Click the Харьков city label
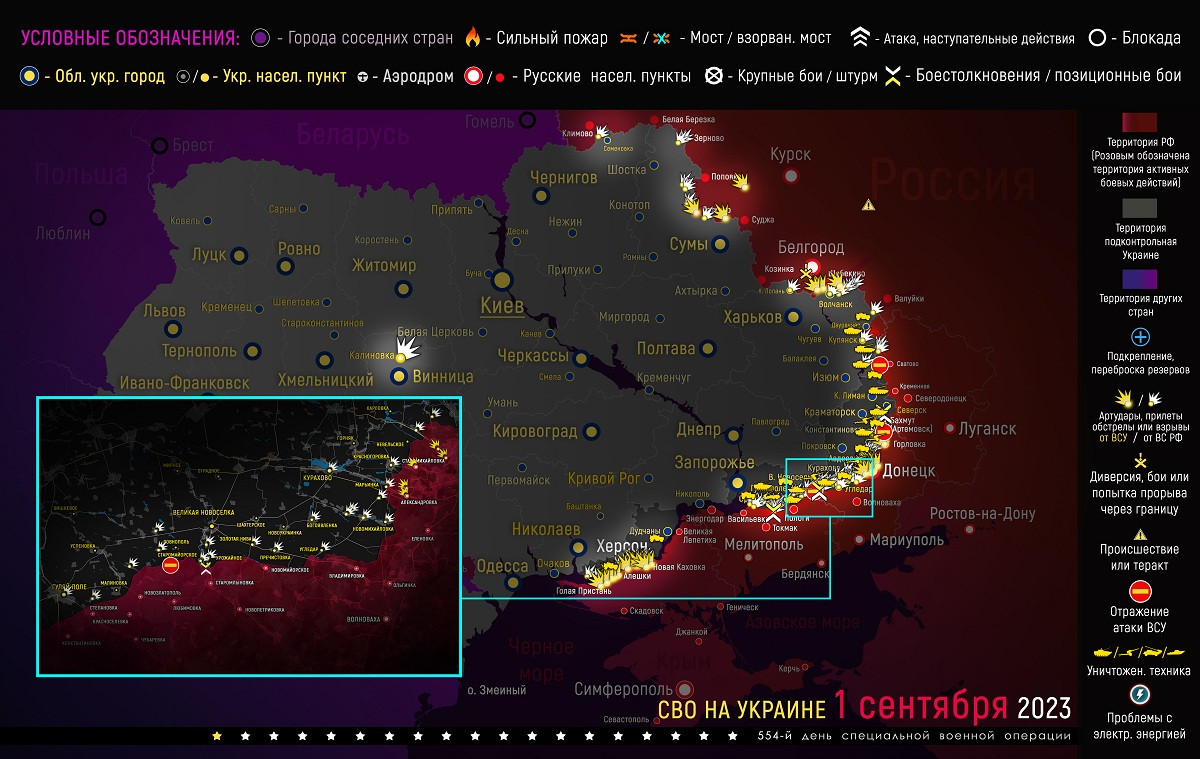The image size is (1200, 759). (x=752, y=317)
